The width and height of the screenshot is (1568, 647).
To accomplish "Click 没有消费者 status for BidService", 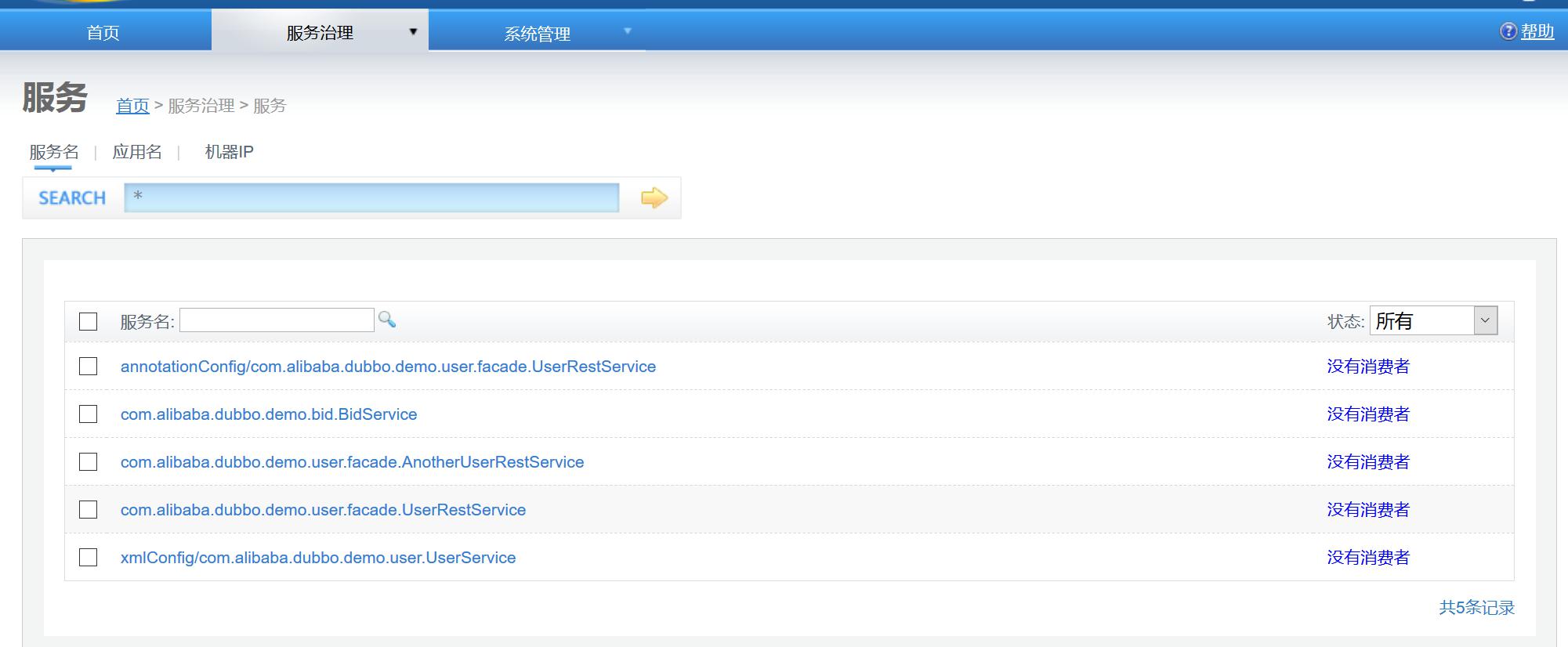I will (x=1367, y=414).
